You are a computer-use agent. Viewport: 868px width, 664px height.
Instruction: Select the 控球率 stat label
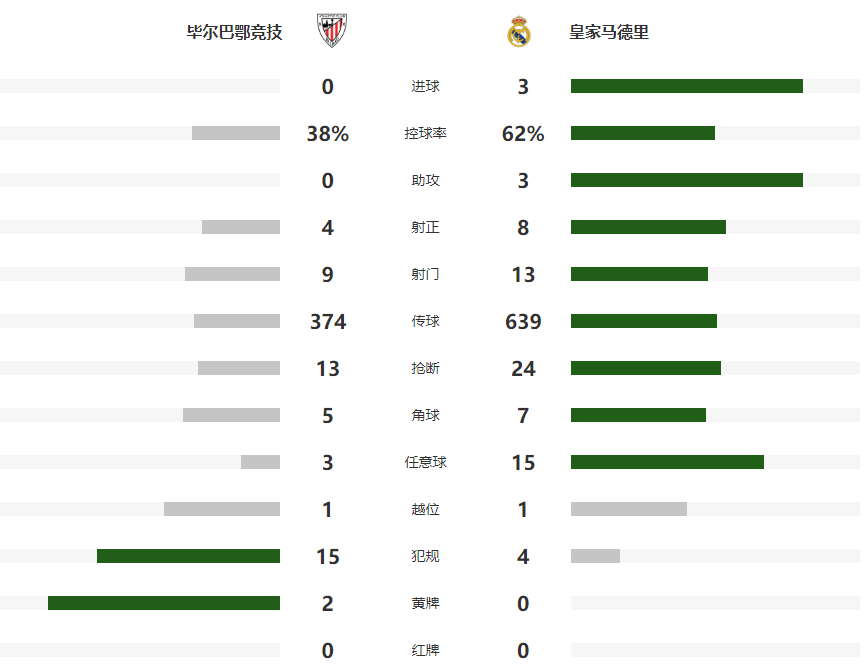point(425,133)
